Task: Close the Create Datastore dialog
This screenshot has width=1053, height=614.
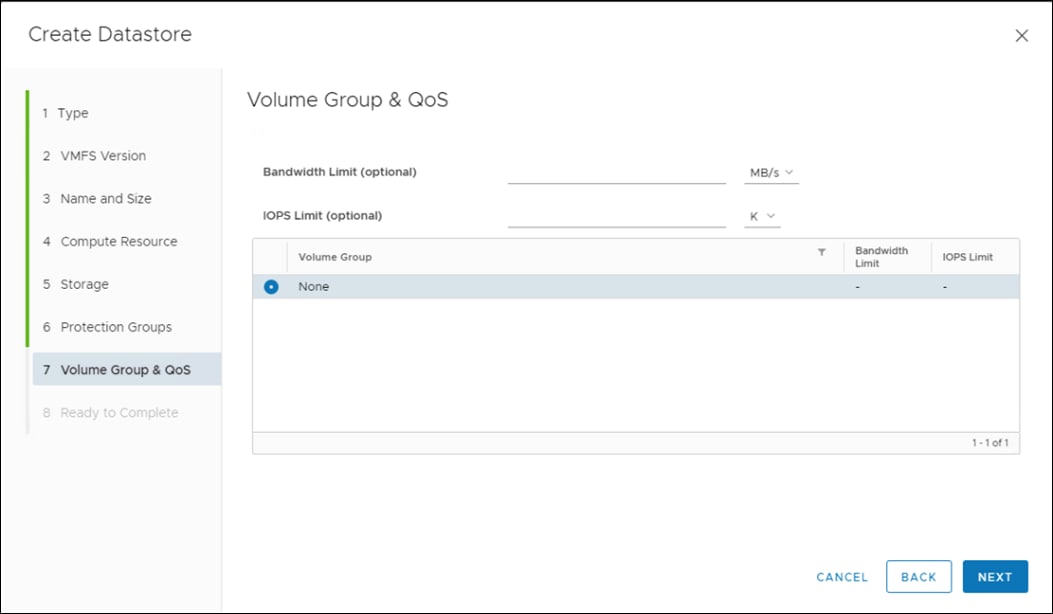Action: [x=1021, y=35]
